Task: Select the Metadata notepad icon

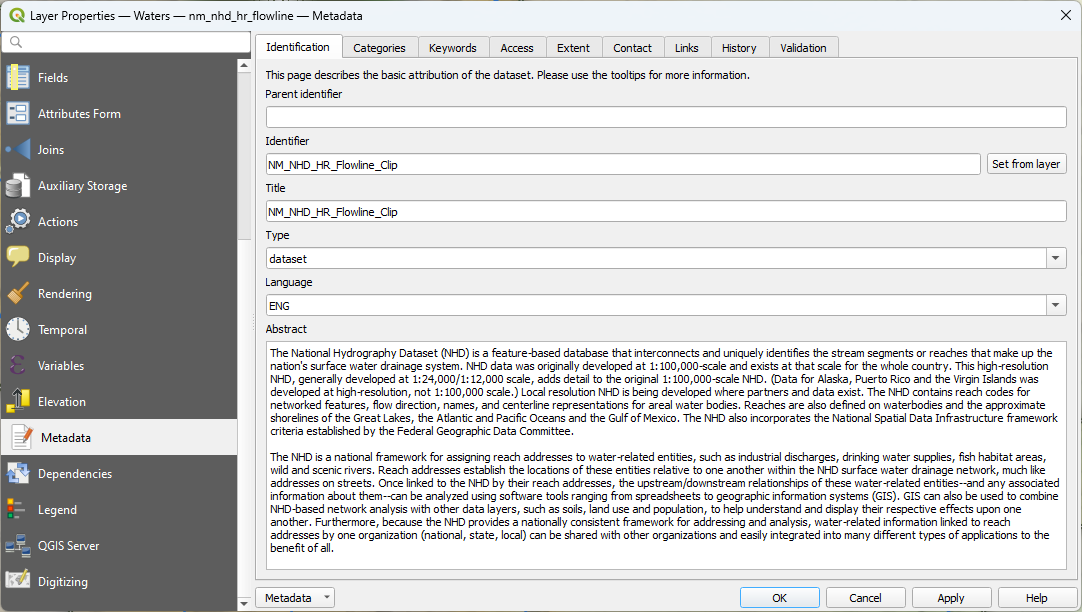Action: (x=21, y=437)
